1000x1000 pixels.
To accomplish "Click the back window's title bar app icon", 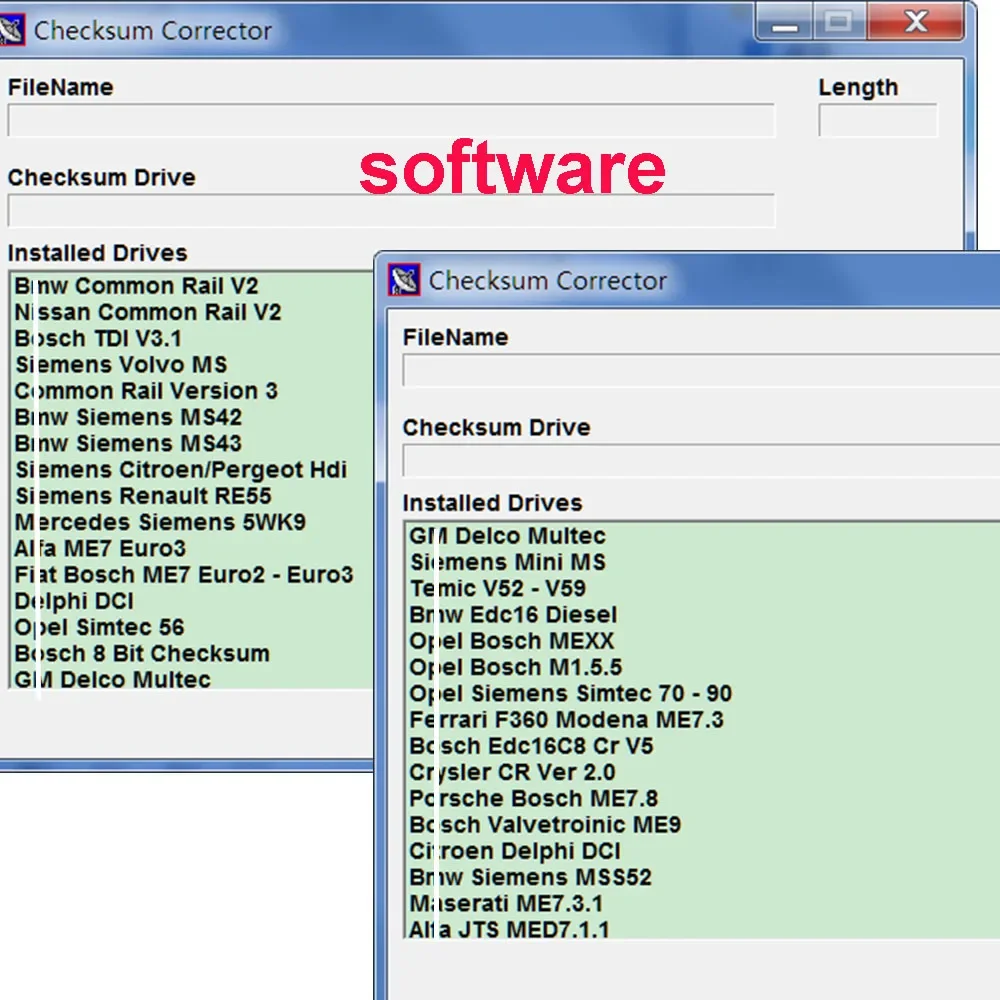I will (x=11, y=29).
